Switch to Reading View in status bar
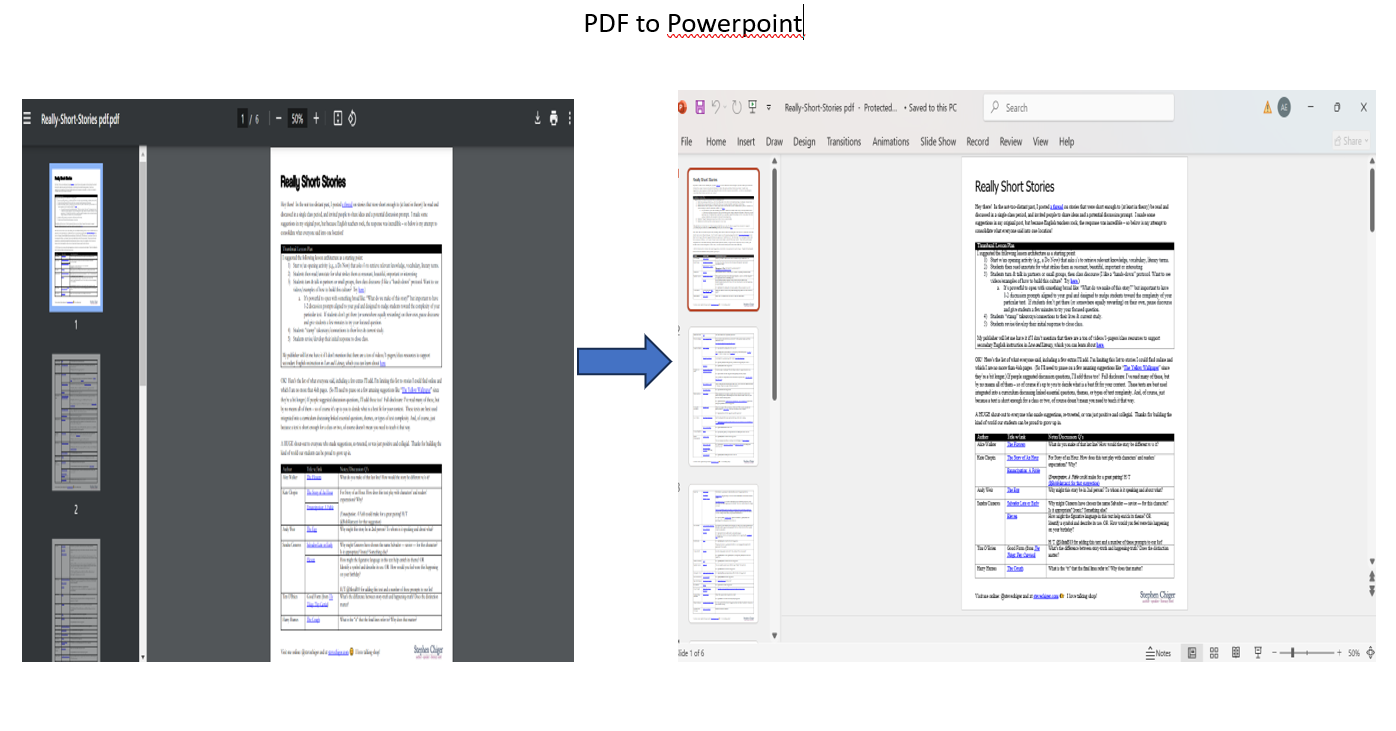 (1236, 652)
